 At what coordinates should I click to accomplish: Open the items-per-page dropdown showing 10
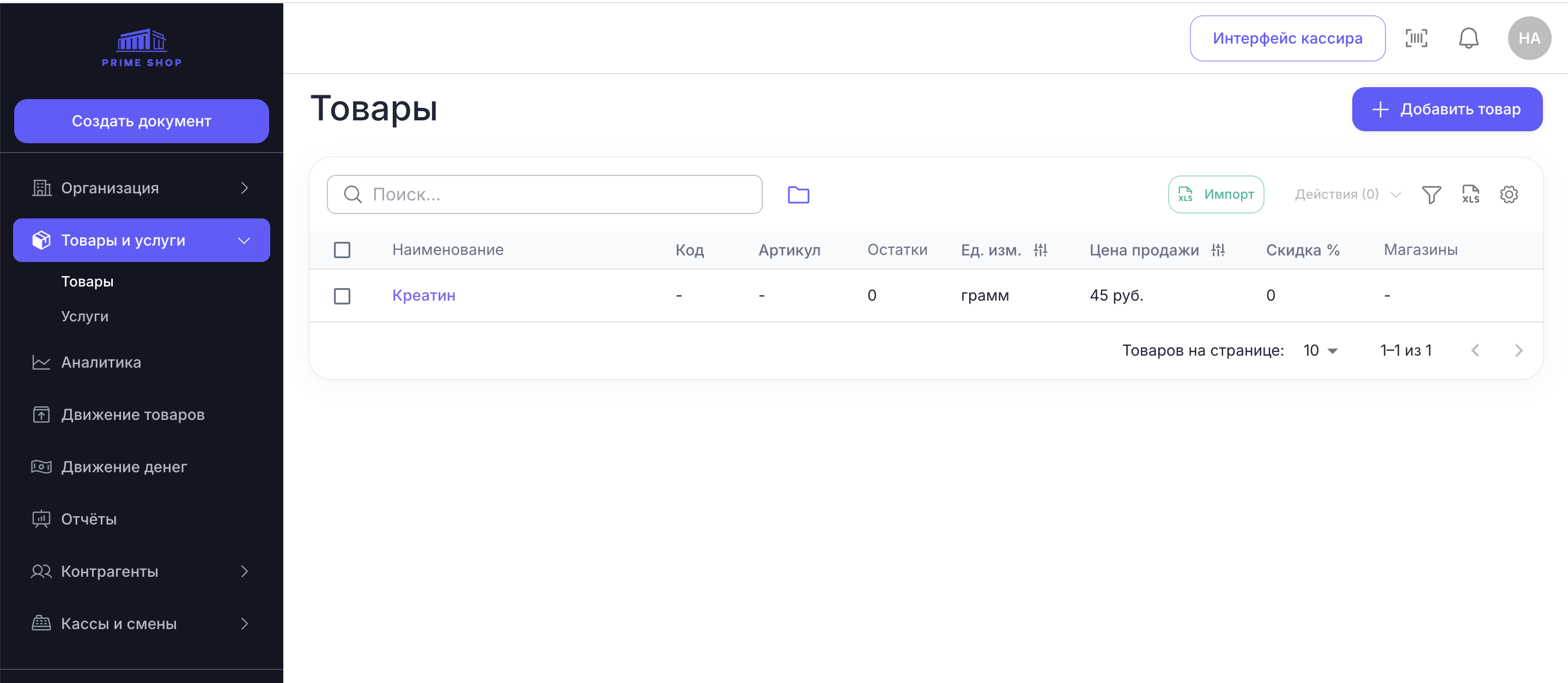pyautogui.click(x=1320, y=351)
